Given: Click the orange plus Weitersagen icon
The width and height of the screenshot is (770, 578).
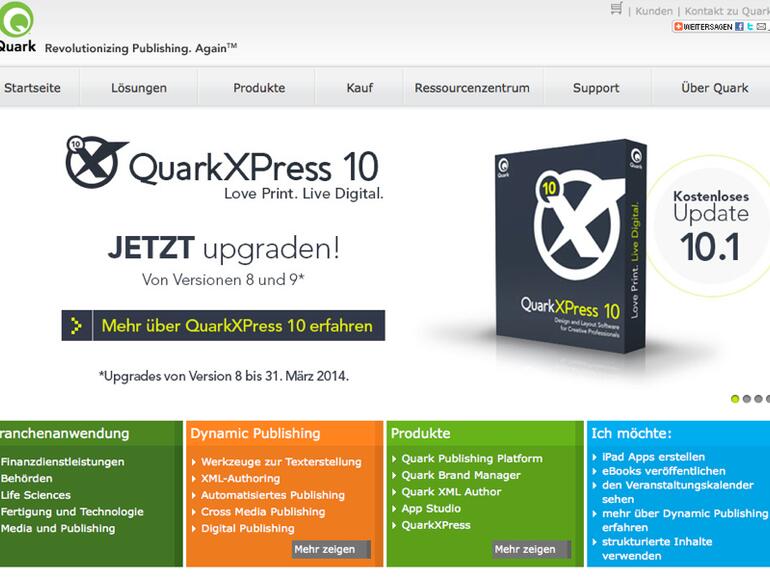Looking at the screenshot, I should [x=678, y=27].
